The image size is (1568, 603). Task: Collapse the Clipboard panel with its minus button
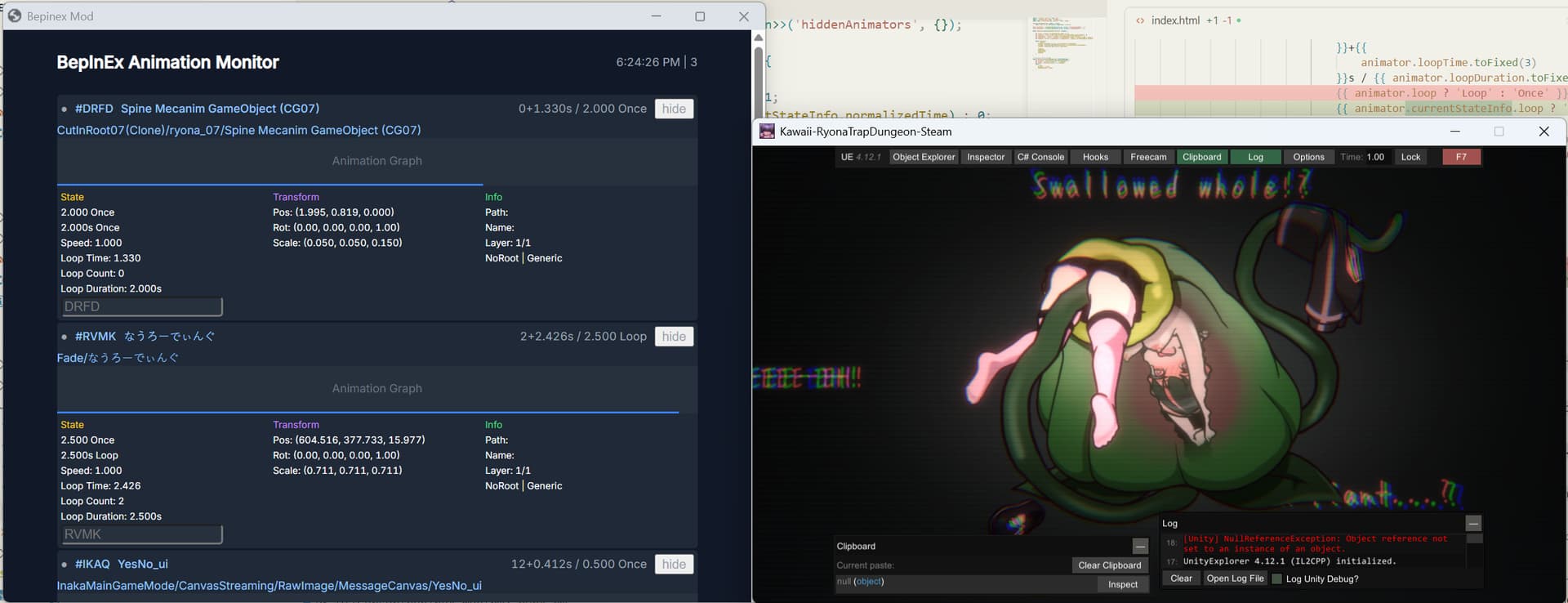click(x=1140, y=546)
